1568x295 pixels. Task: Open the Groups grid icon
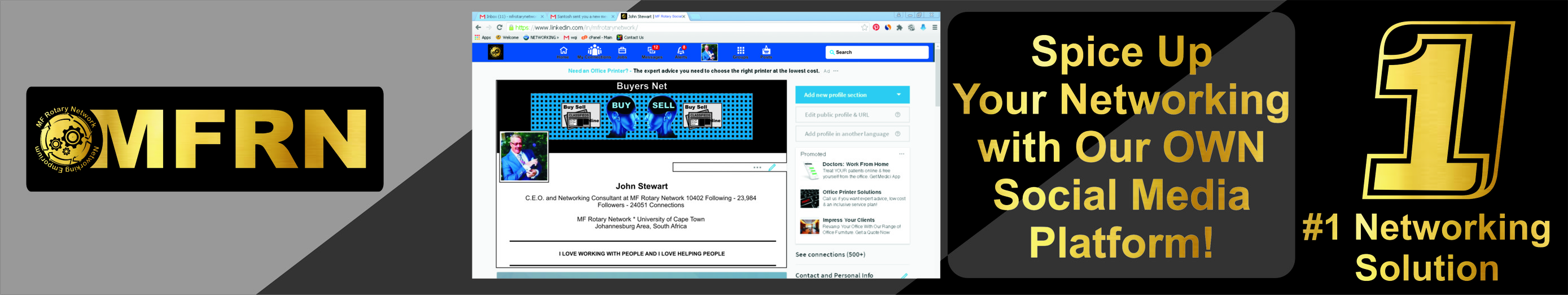click(x=740, y=52)
